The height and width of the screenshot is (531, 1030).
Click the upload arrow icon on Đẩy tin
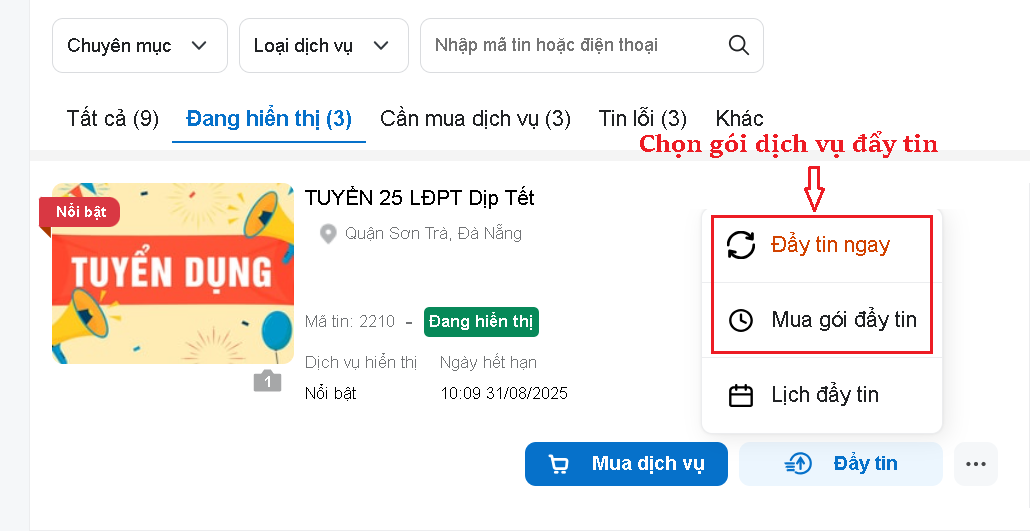(x=798, y=464)
